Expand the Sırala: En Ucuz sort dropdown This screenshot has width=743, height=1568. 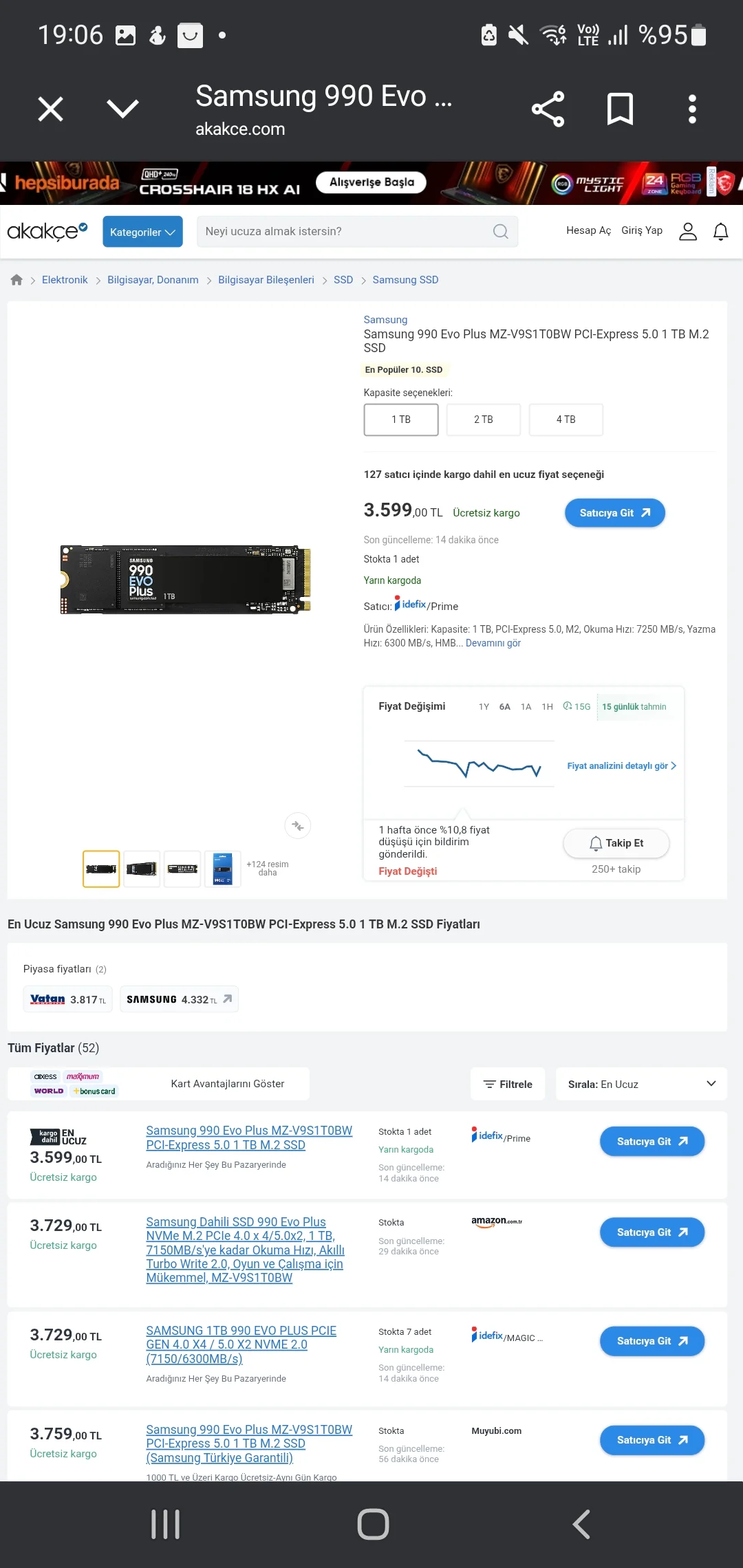point(641,1084)
